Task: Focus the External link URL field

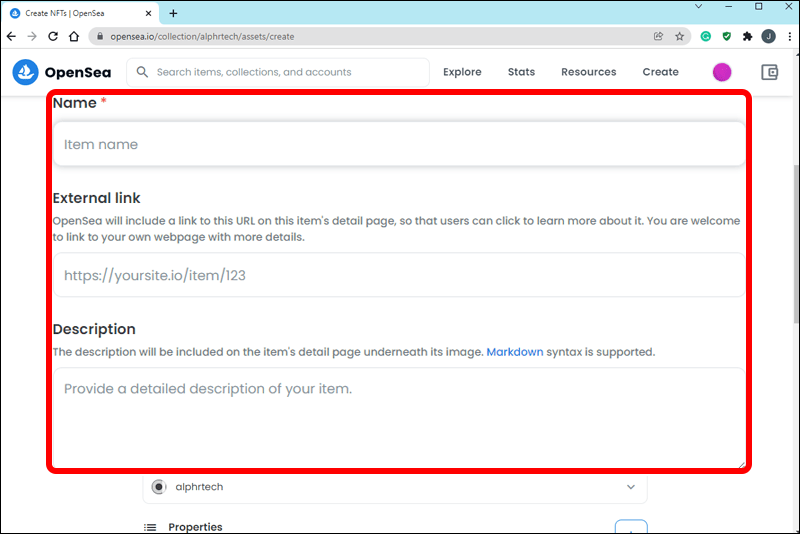Action: (x=398, y=275)
